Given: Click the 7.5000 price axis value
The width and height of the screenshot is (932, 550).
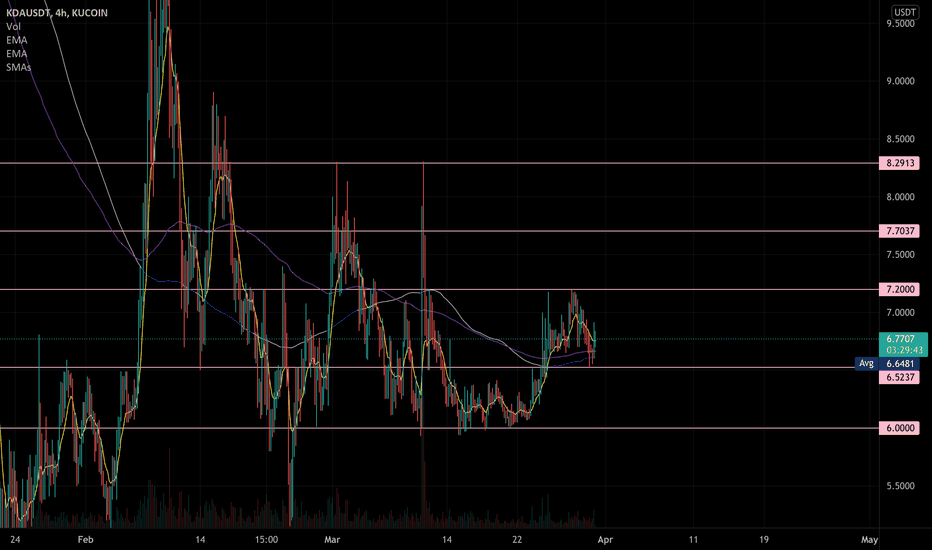Looking at the screenshot, I should (x=900, y=255).
